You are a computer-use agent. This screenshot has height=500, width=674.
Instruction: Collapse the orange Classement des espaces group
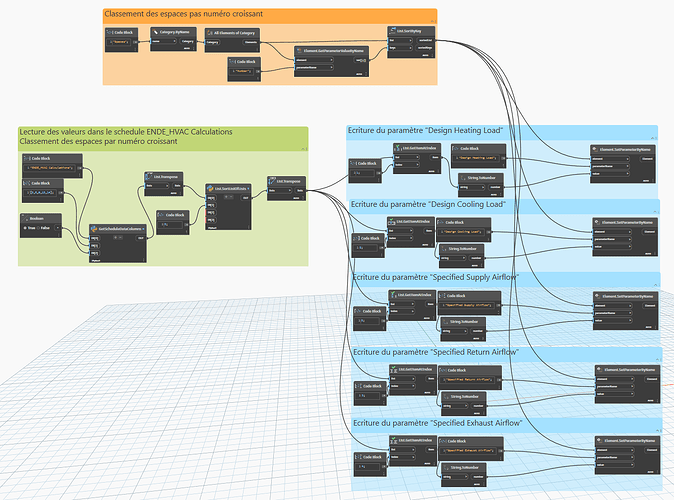433,21
